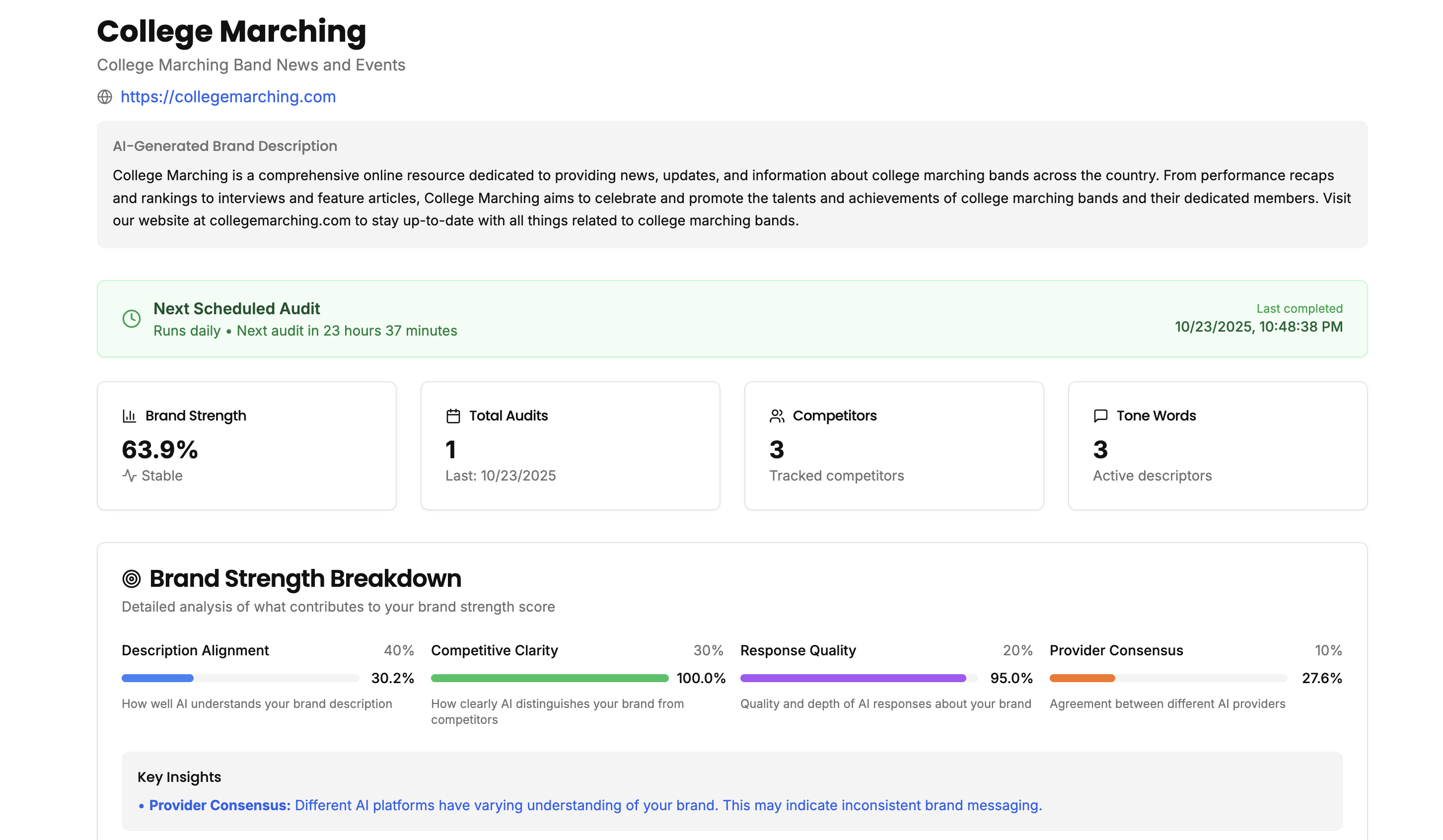The image size is (1443, 840).
Task: Select the Total Audits card
Action: [570, 446]
